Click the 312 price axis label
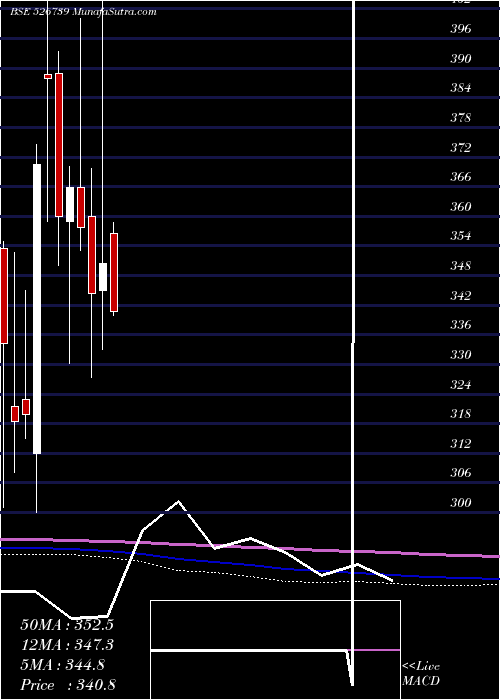The width and height of the screenshot is (500, 700). pos(461,443)
